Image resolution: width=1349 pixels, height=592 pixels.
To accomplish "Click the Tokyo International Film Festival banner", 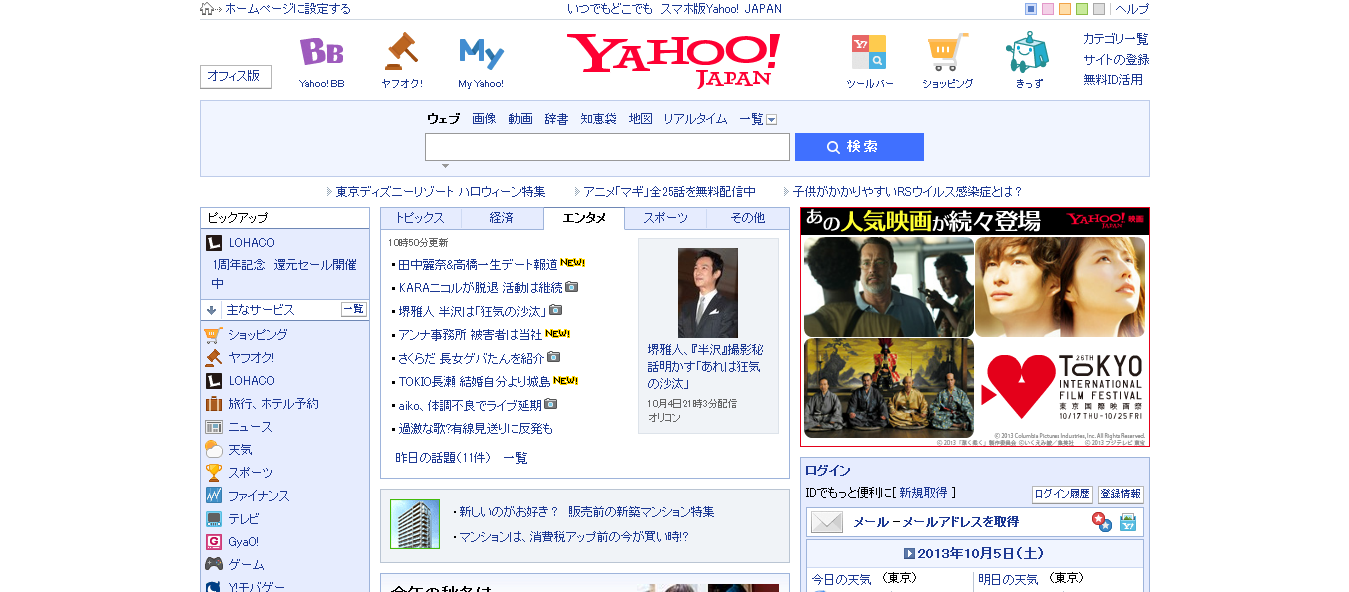I will [x=975, y=327].
